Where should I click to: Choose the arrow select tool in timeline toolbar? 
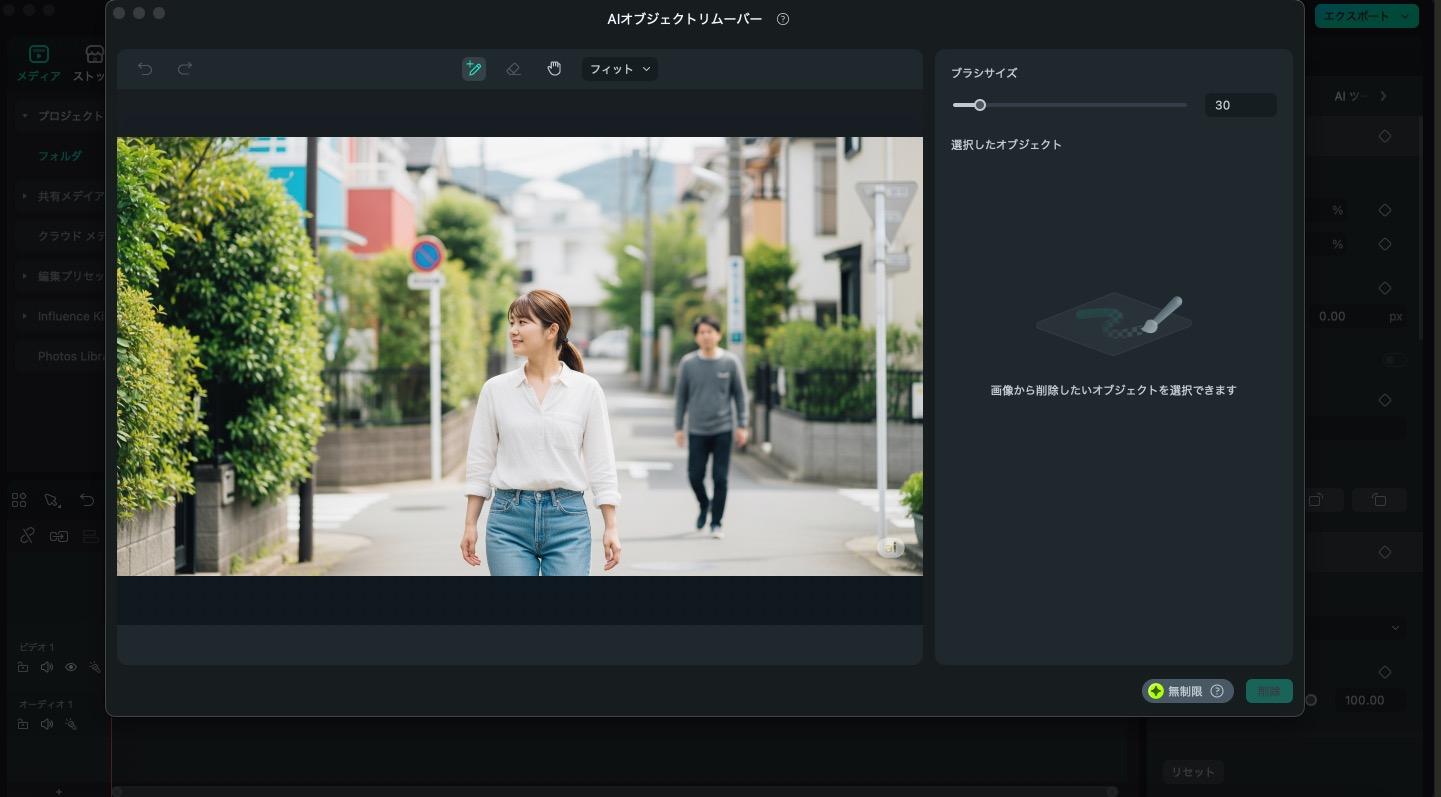pyautogui.click(x=52, y=500)
